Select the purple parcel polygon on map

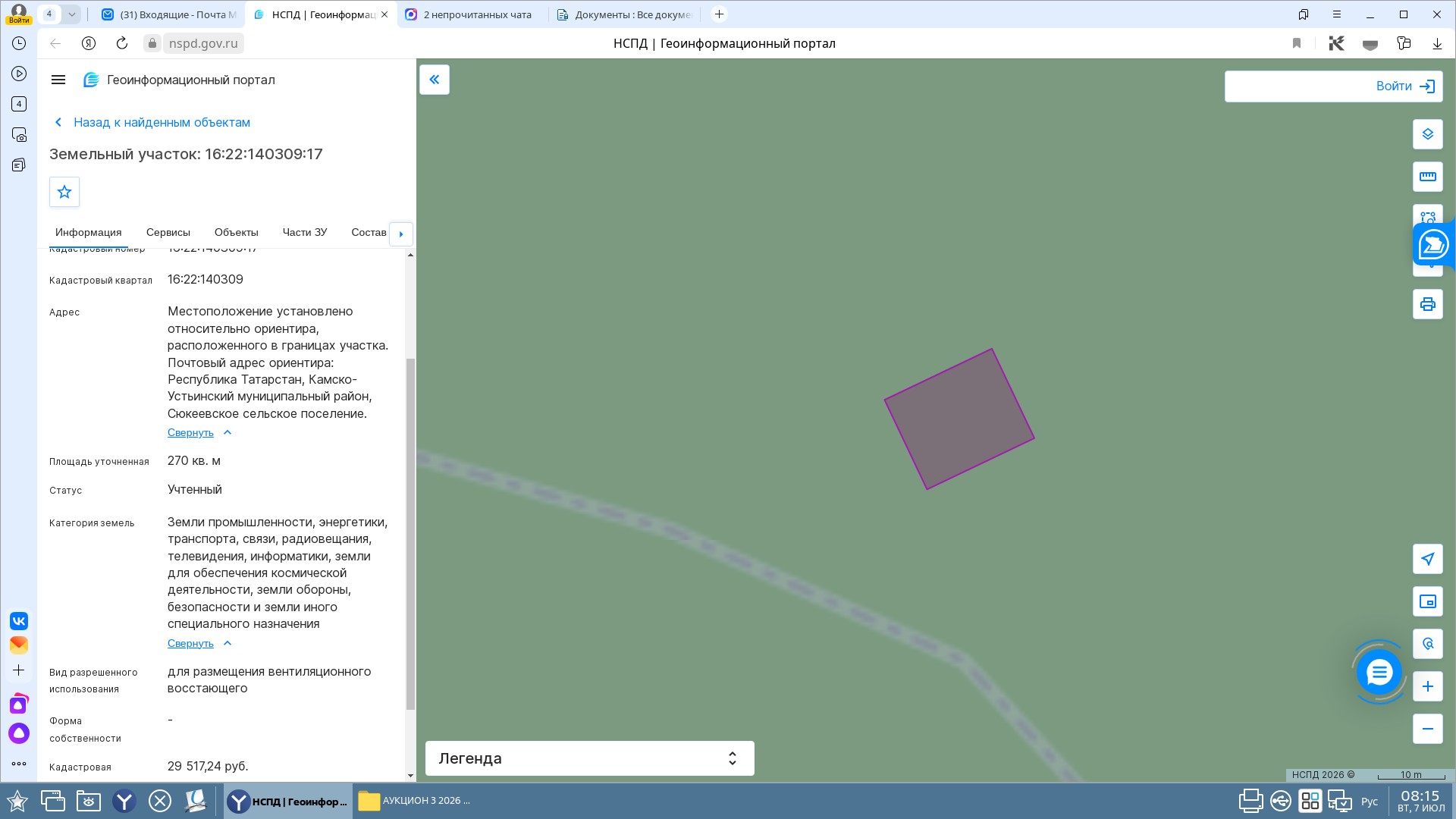(x=959, y=419)
